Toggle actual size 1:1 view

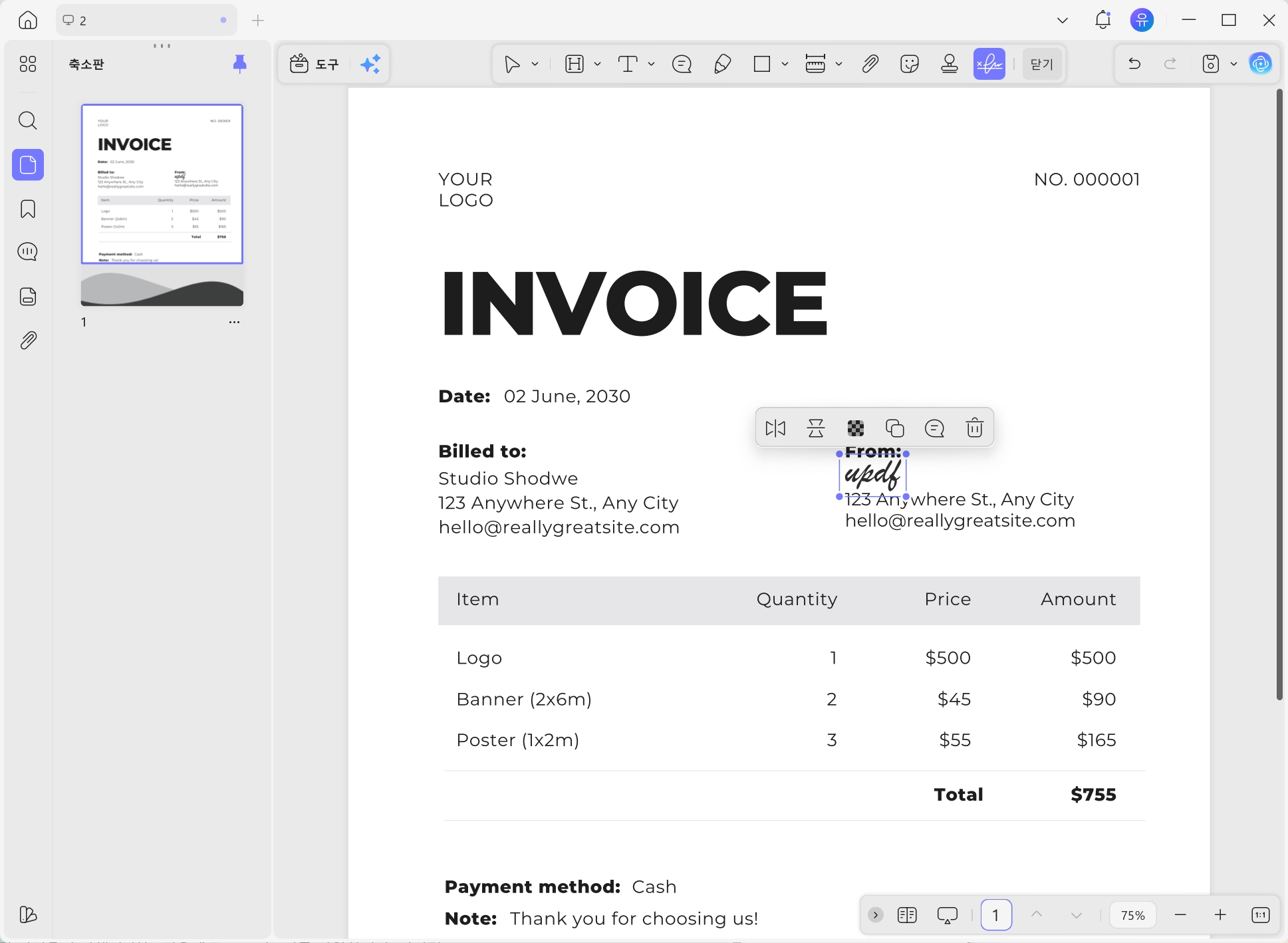[1260, 915]
